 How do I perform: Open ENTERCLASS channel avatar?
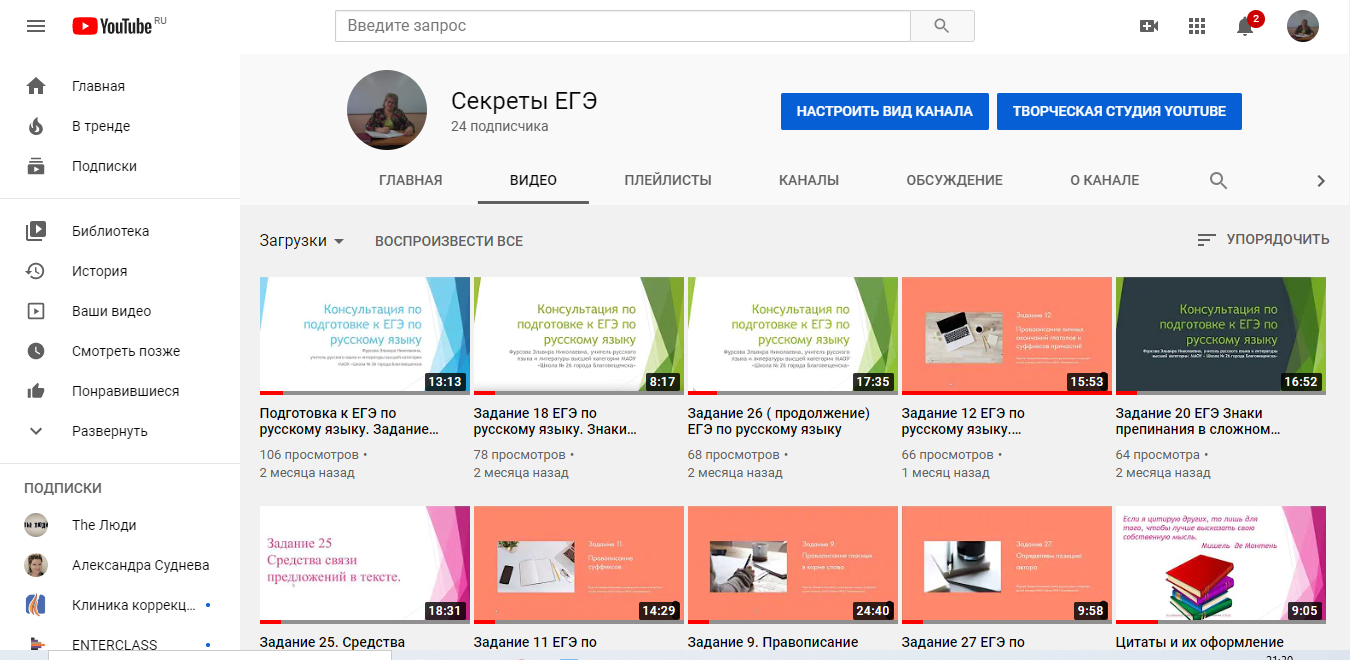[x=36, y=645]
